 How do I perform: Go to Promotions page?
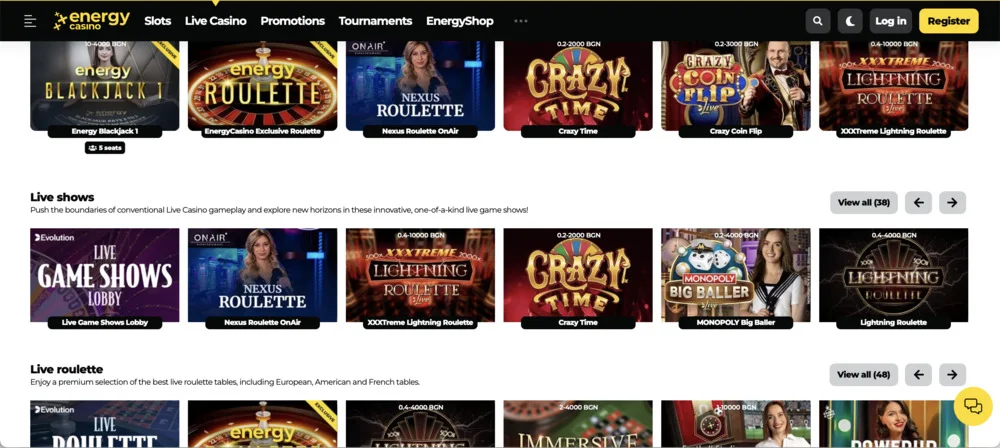[x=292, y=21]
